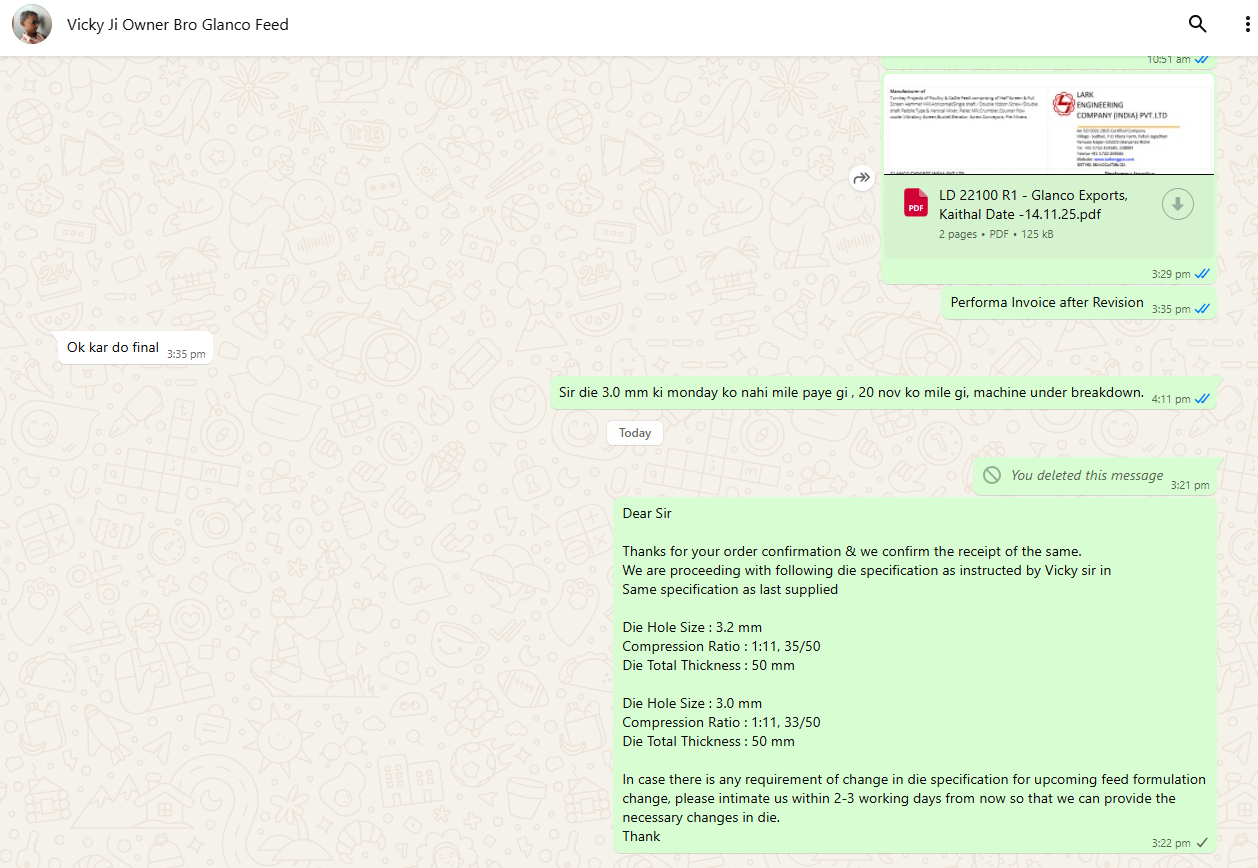The width and height of the screenshot is (1258, 868).
Task: Click the forward arrow beside the PDF
Action: click(x=861, y=179)
